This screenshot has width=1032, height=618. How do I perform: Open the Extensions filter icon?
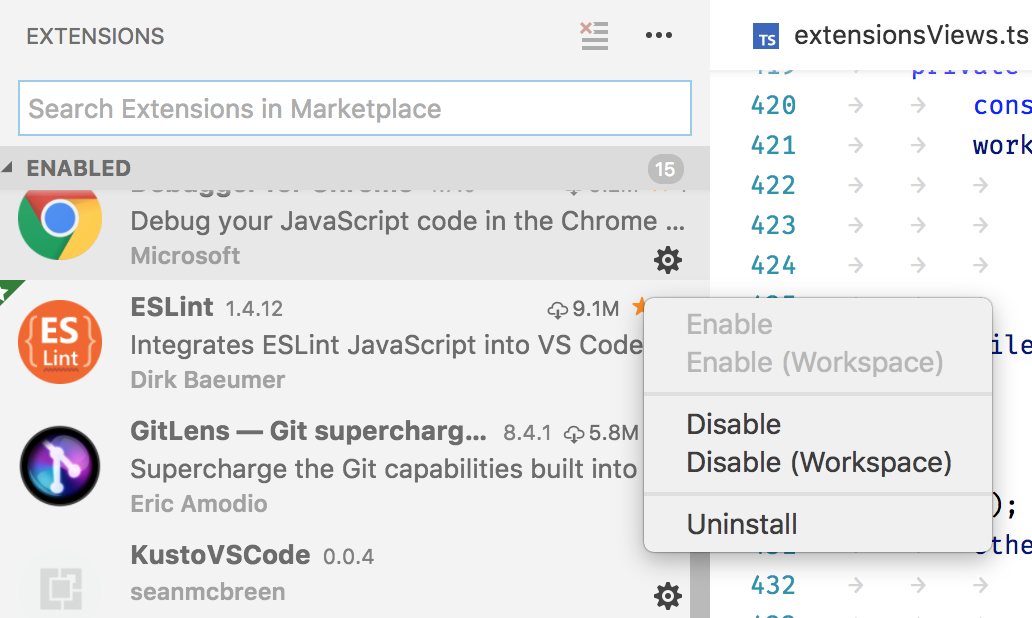pos(593,35)
